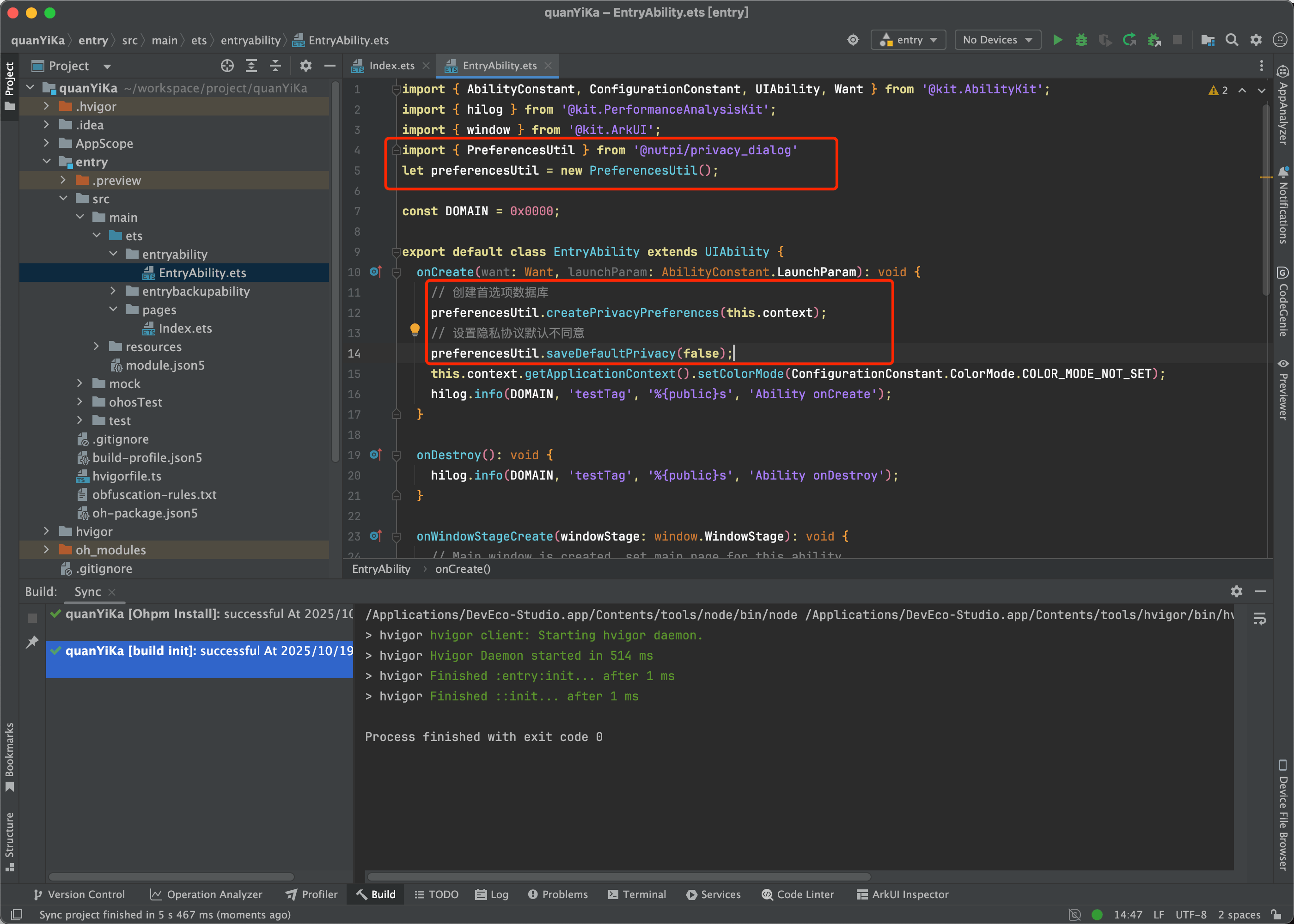Switch to the Index.ets editor tab
Image resolution: width=1294 pixels, height=924 pixels.
[x=391, y=66]
